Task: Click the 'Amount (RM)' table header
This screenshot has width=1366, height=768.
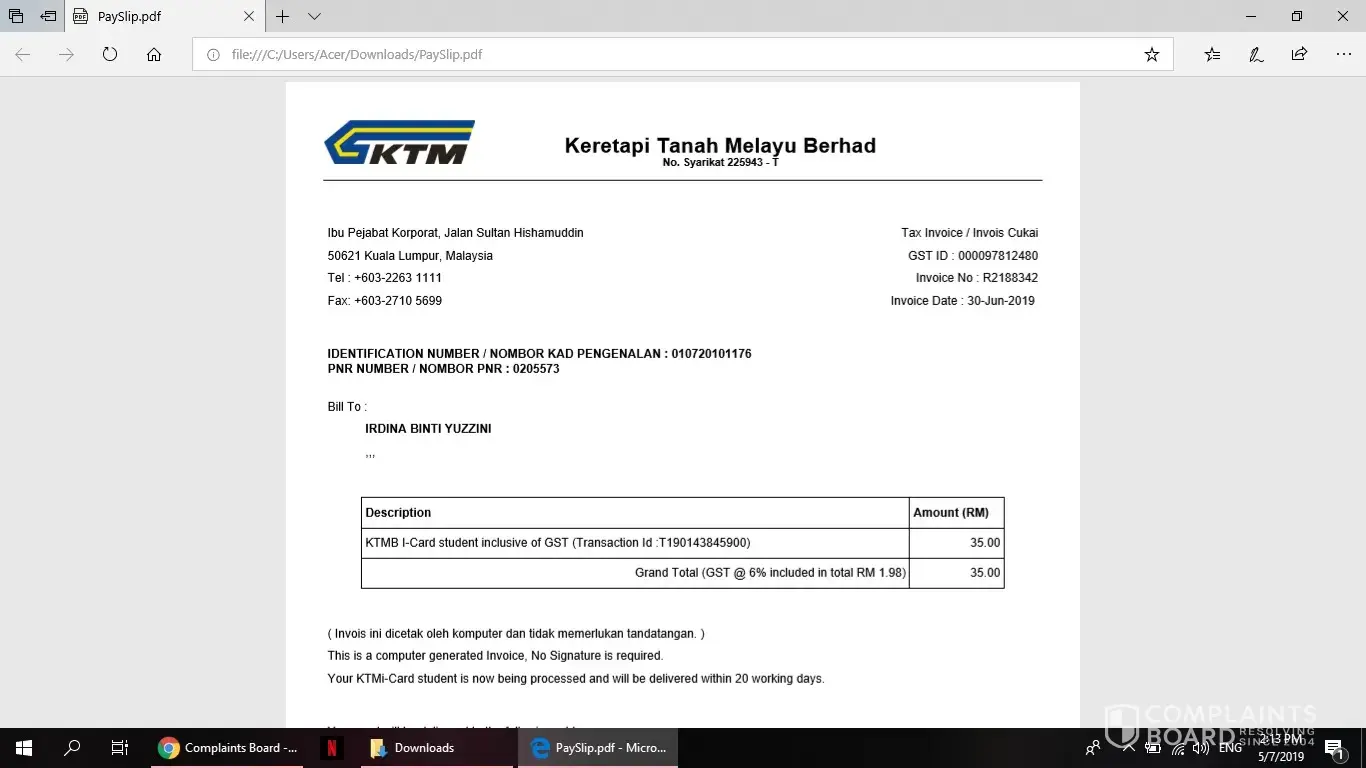Action: (951, 513)
